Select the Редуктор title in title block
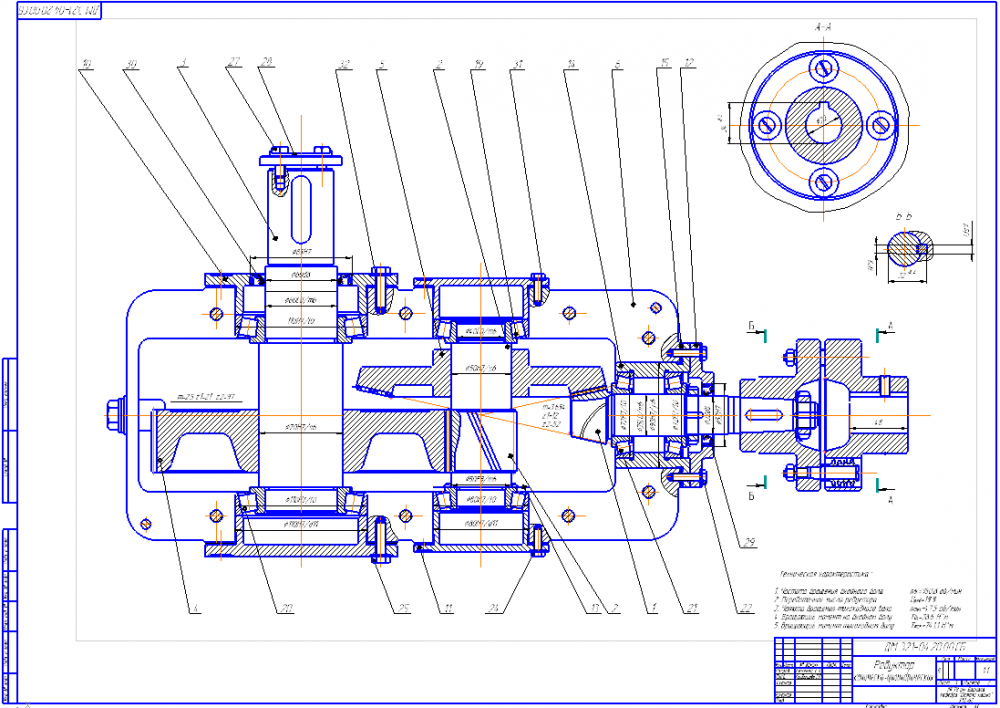Screen dimensions: 1000x708 pos(892,665)
